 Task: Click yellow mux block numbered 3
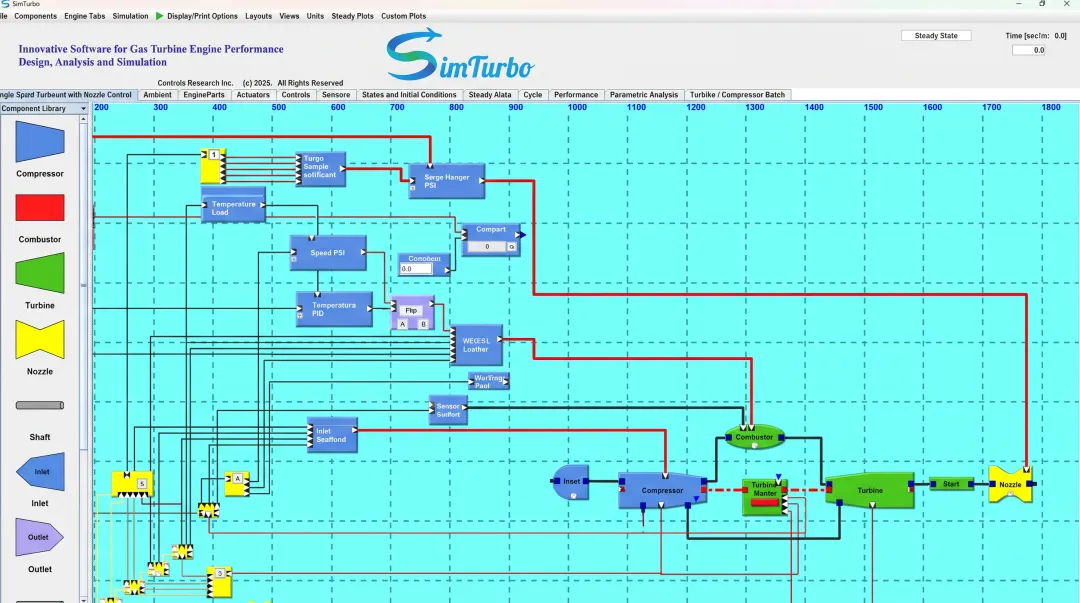(x=219, y=582)
